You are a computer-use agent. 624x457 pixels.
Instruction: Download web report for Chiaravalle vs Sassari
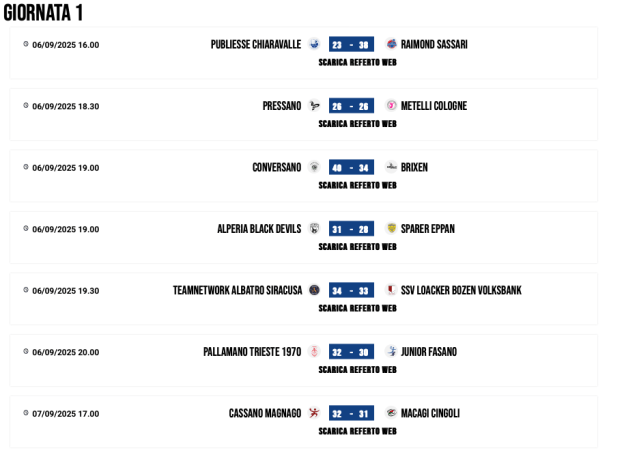tap(357, 62)
